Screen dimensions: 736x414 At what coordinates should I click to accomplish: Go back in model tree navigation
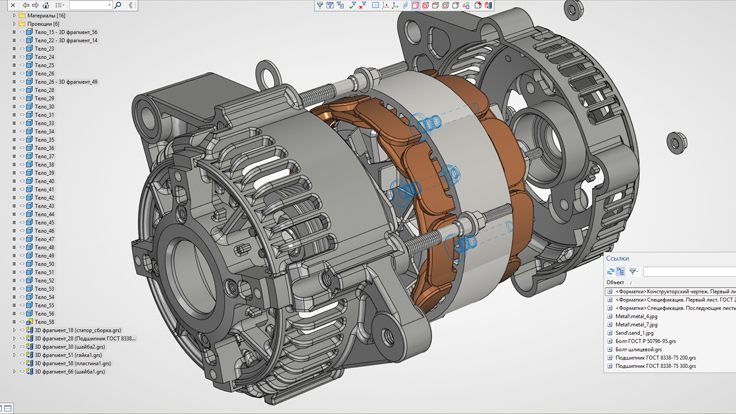(26, 5)
